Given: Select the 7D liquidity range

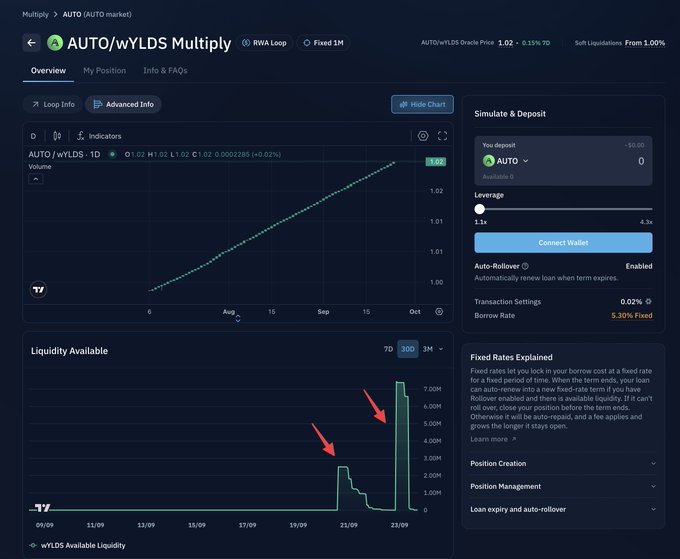Looking at the screenshot, I should pos(388,349).
